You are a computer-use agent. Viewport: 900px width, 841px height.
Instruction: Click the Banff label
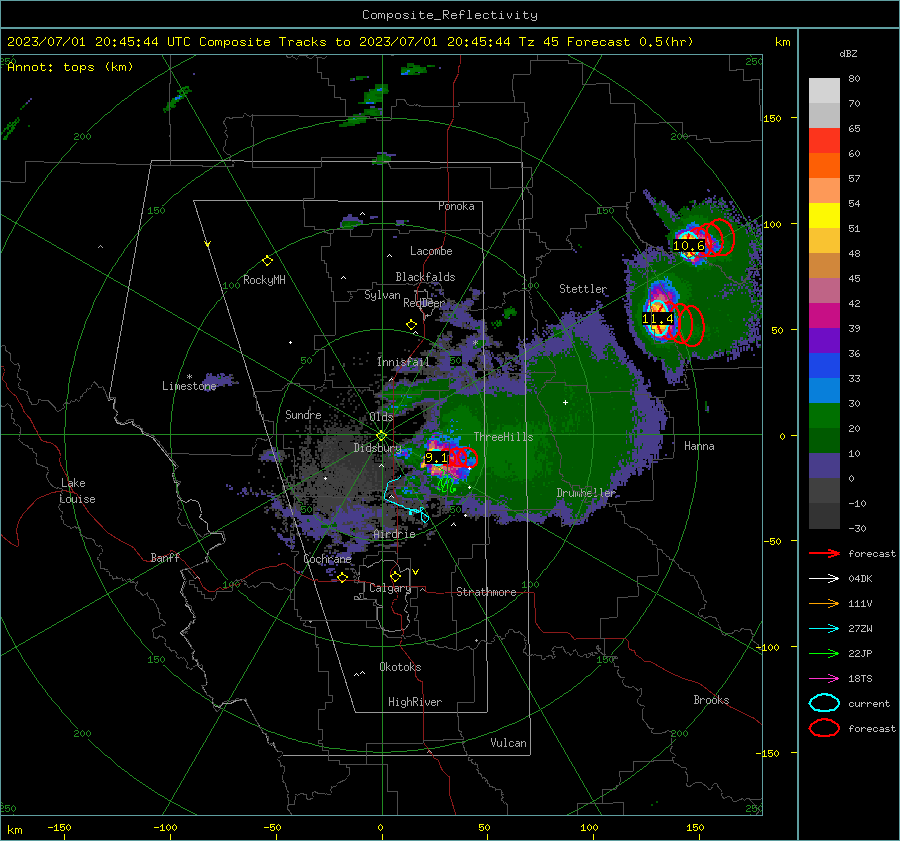(x=165, y=557)
